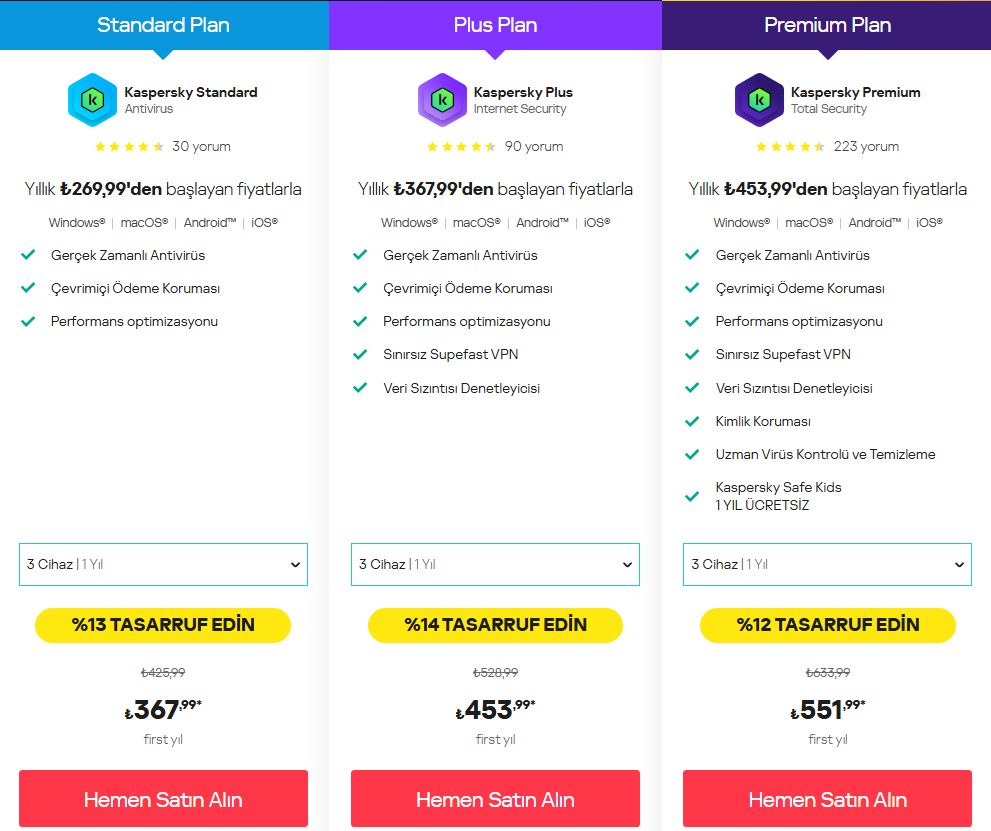
Task: Open the Standard plan device and year dropdown
Action: click(163, 564)
